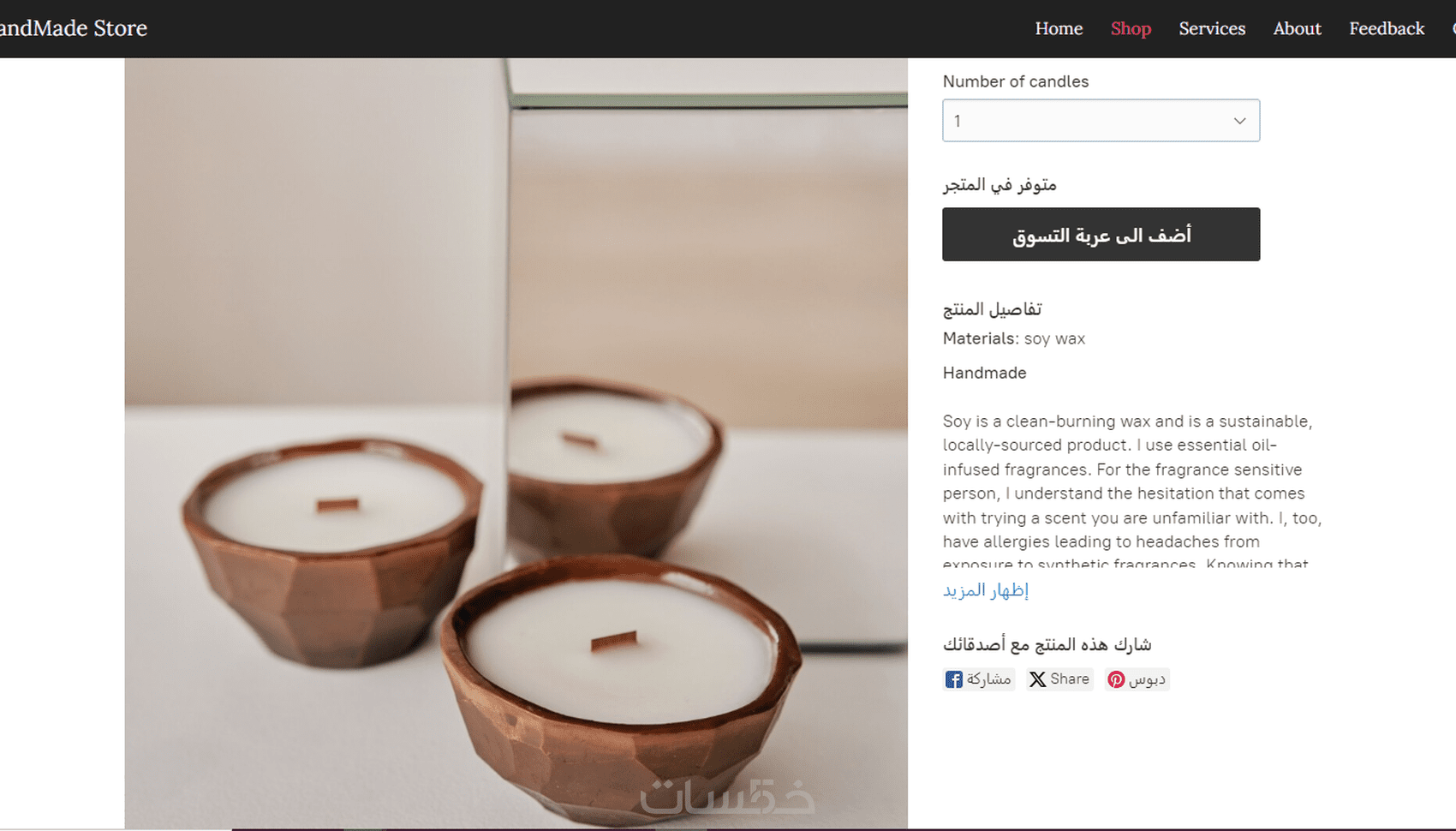The image size is (1456, 831).
Task: Open the Shop menu item
Action: click(x=1131, y=28)
